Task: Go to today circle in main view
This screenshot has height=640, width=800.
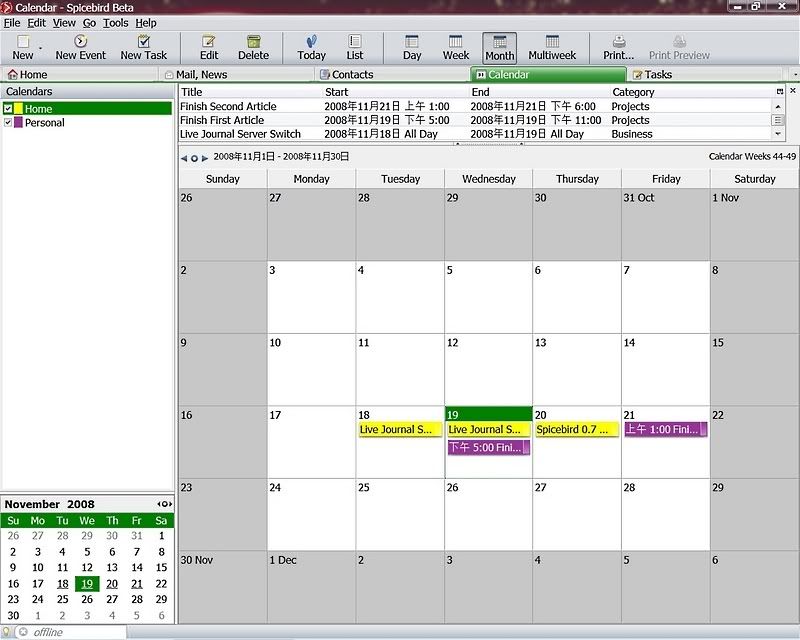Action: (194, 158)
